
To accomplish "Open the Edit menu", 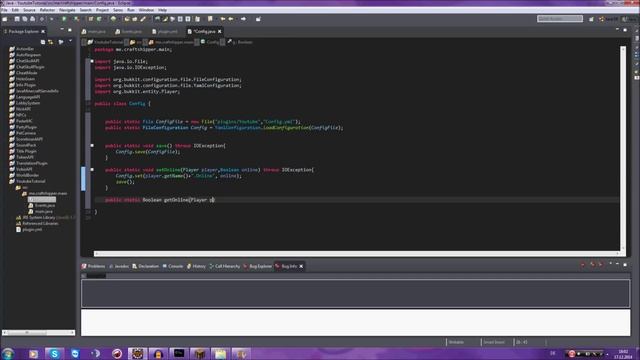I will [15, 10].
